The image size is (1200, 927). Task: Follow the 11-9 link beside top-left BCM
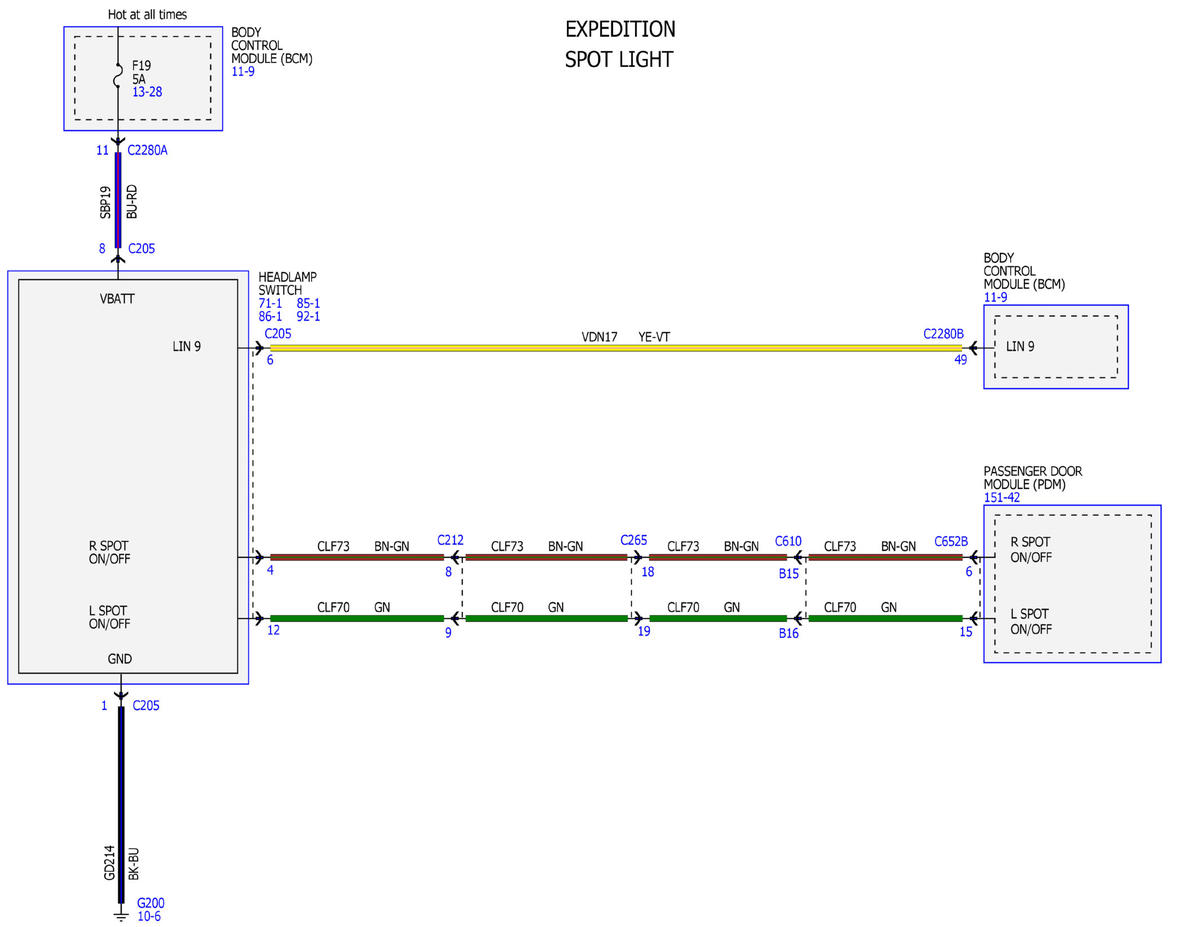click(x=243, y=71)
